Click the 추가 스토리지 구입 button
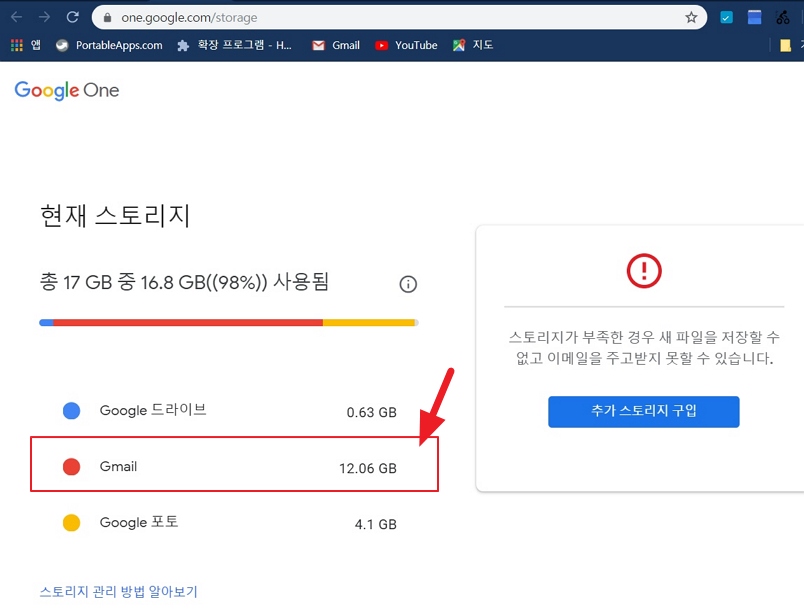Screen dimensions: 804x609 pyautogui.click(x=644, y=411)
